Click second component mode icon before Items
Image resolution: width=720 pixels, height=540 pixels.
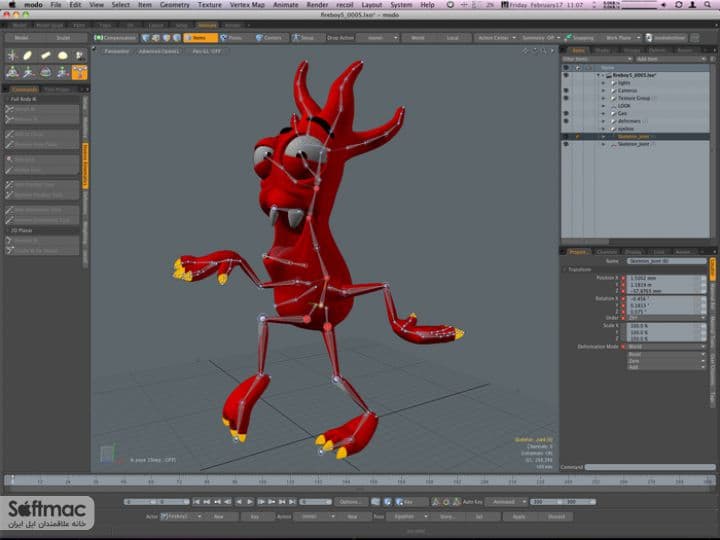pos(156,38)
